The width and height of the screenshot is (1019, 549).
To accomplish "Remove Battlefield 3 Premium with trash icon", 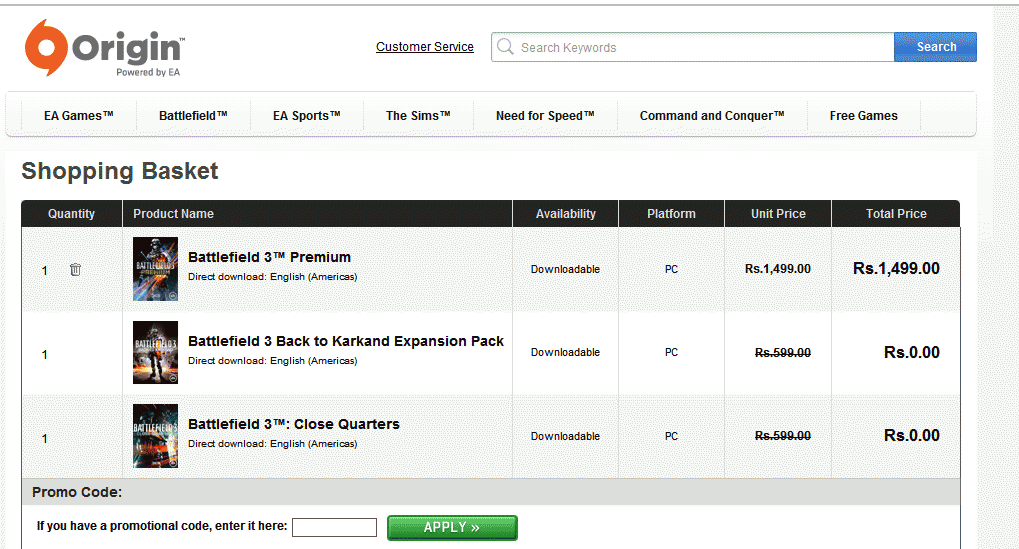I will 75,270.
